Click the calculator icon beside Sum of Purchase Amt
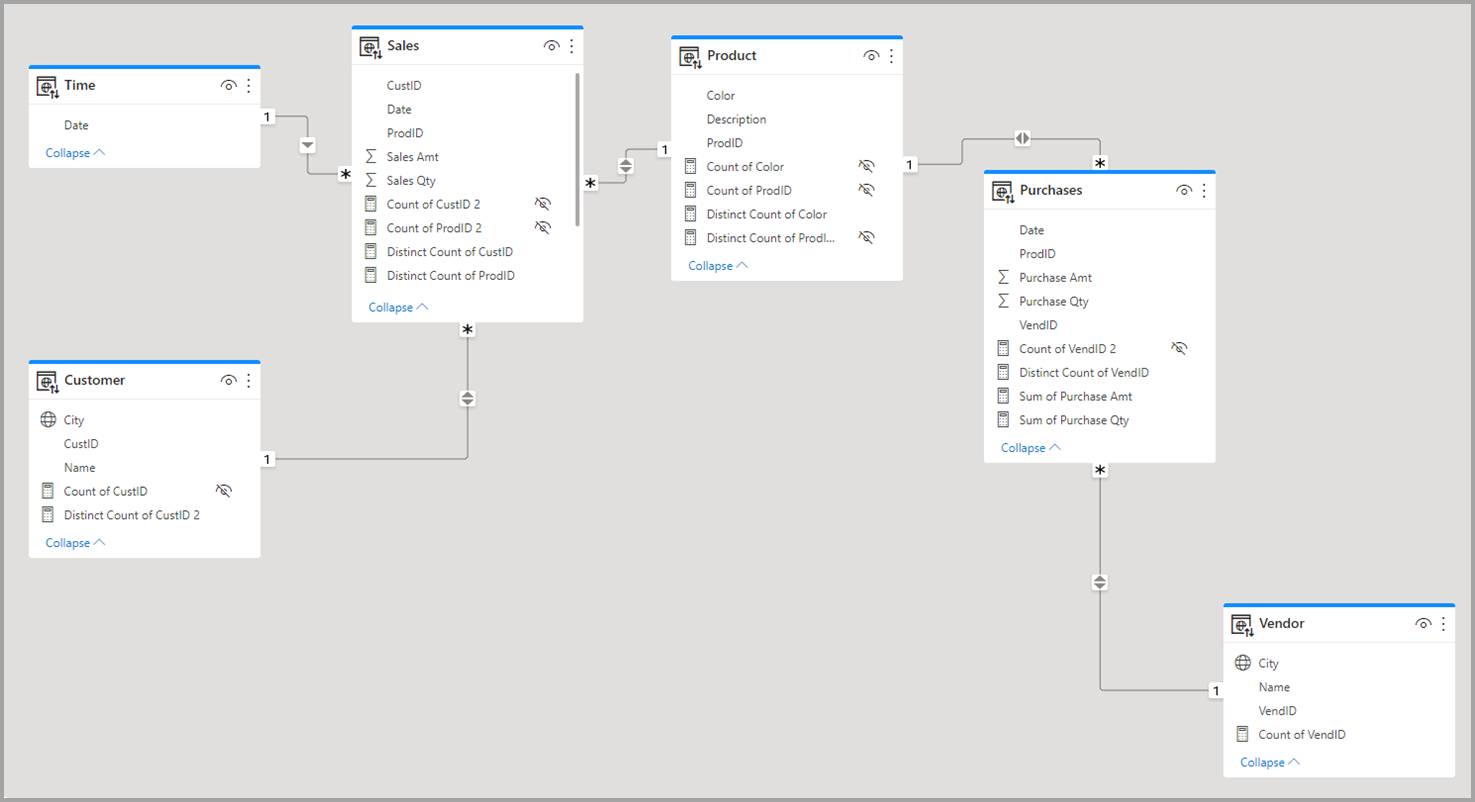The height and width of the screenshot is (802, 1475). [x=1003, y=396]
